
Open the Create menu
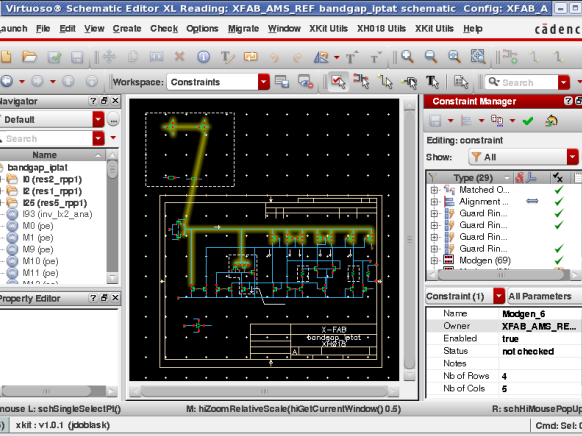pos(127,29)
